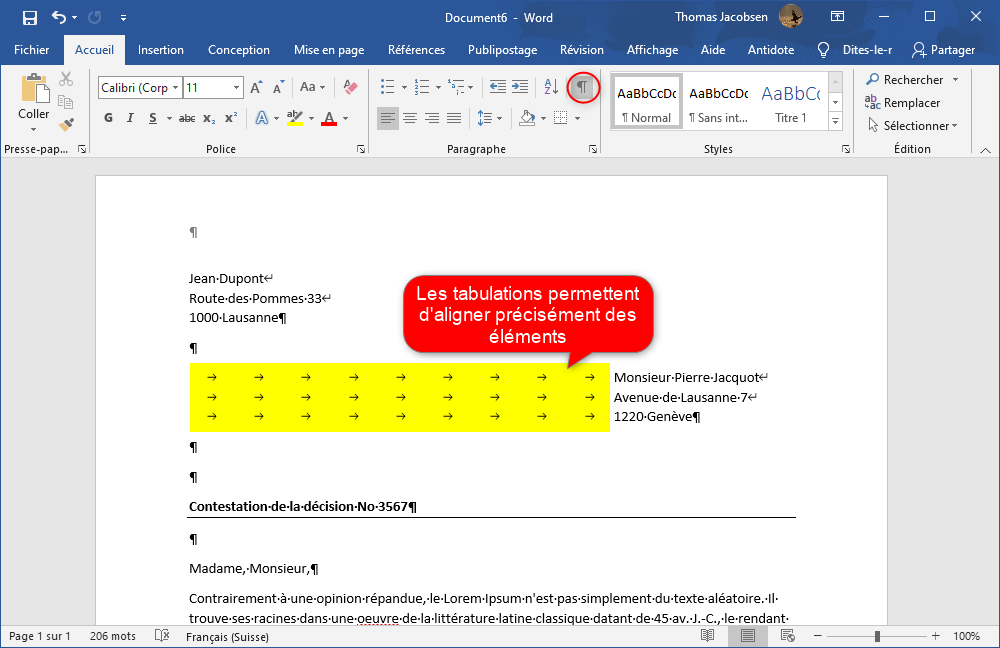Copy selection using the copy icon

[66, 102]
